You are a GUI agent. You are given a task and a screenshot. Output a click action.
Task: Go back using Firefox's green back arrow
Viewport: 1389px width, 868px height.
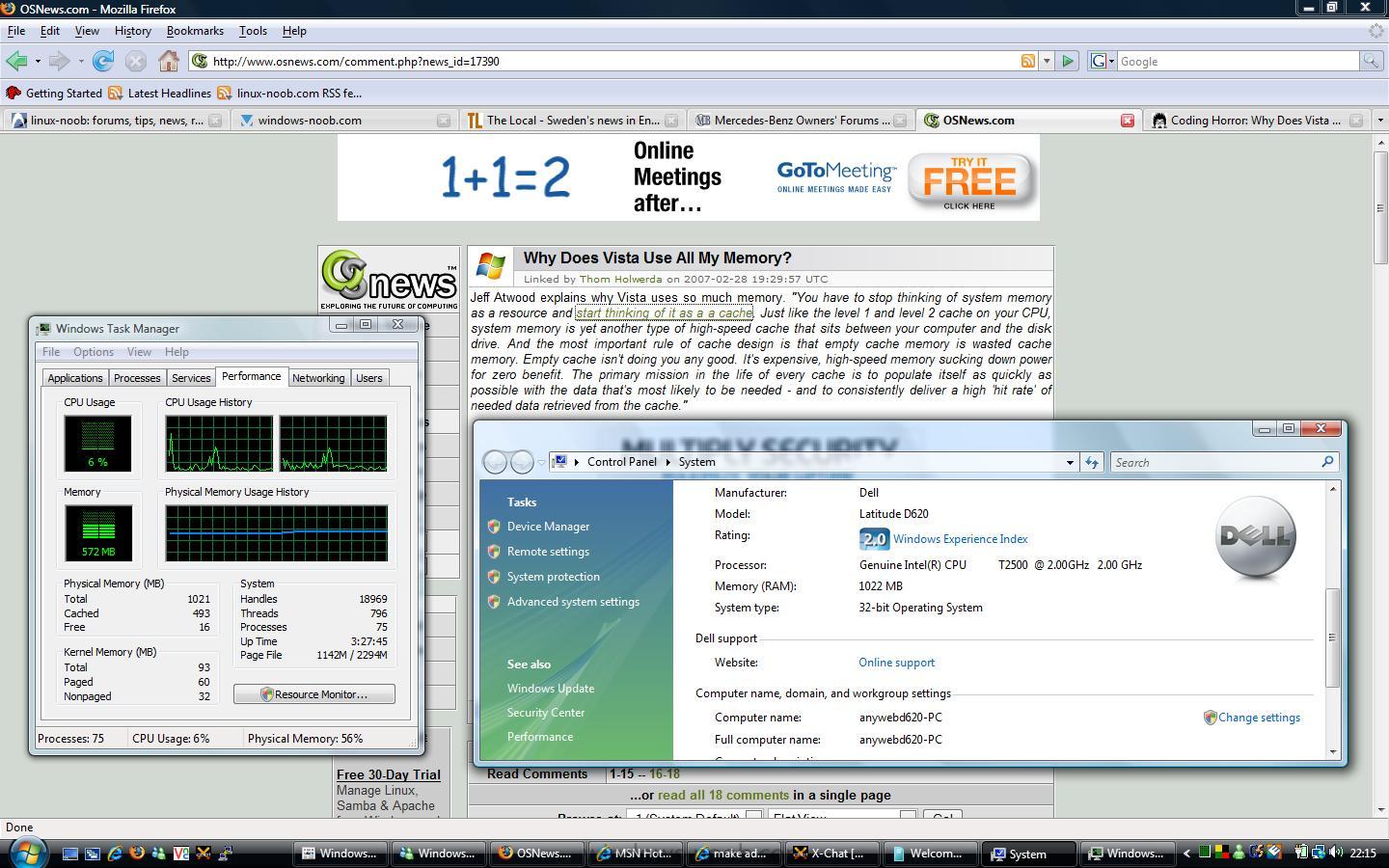pos(15,61)
